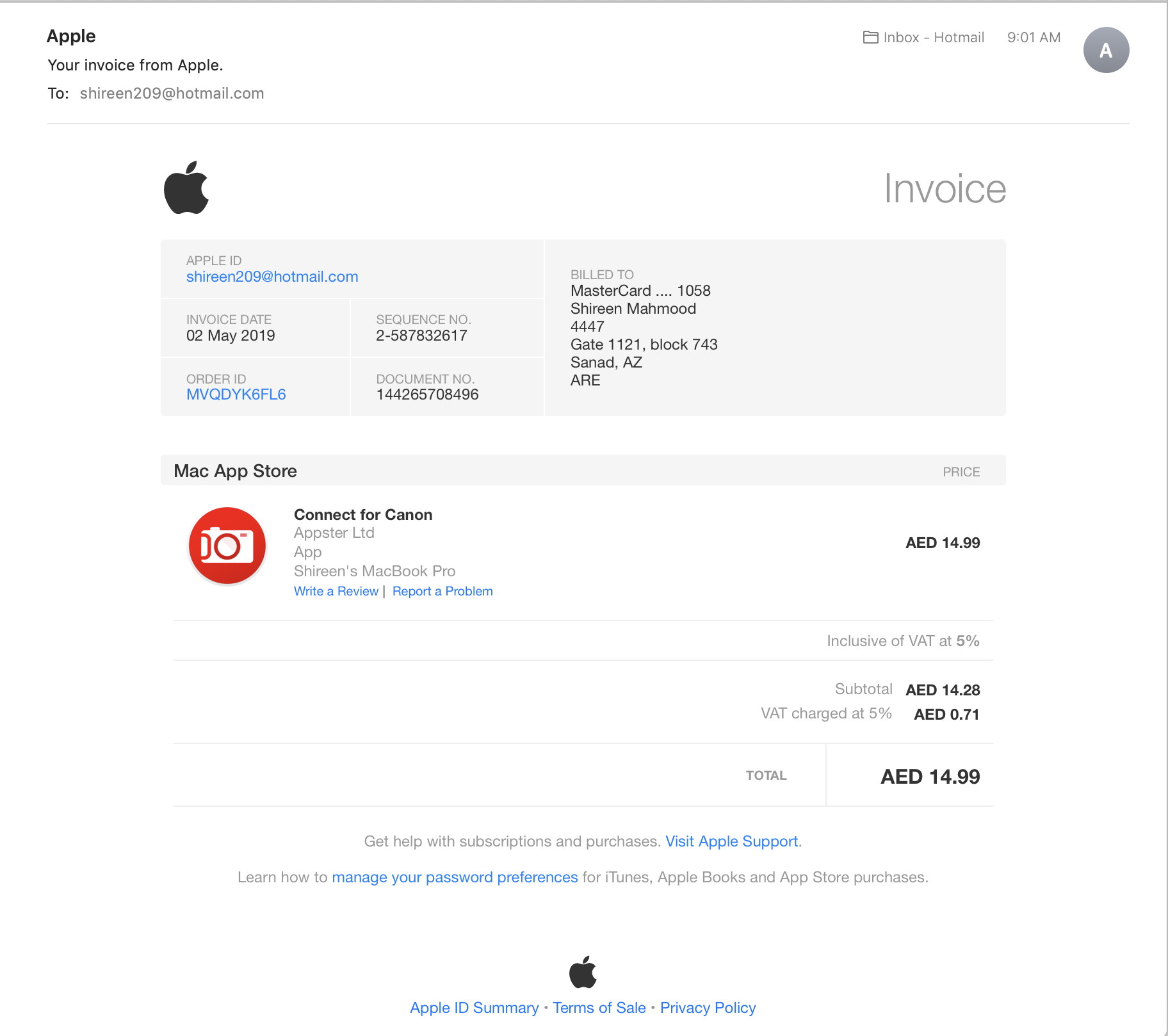Click the recipient address shireen209@hotmail.com in header
Viewport: 1168px width, 1036px height.
pos(172,93)
